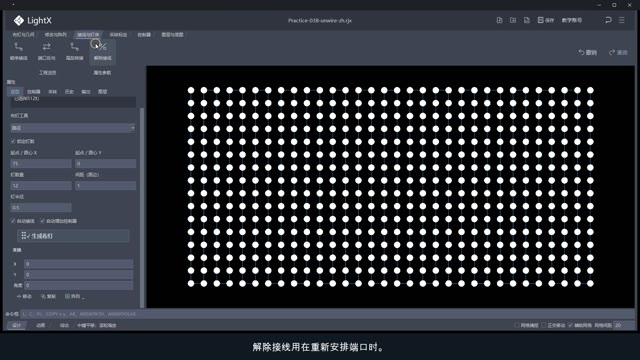Click the start X input field showing 75
The image size is (640, 360).
[41, 163]
